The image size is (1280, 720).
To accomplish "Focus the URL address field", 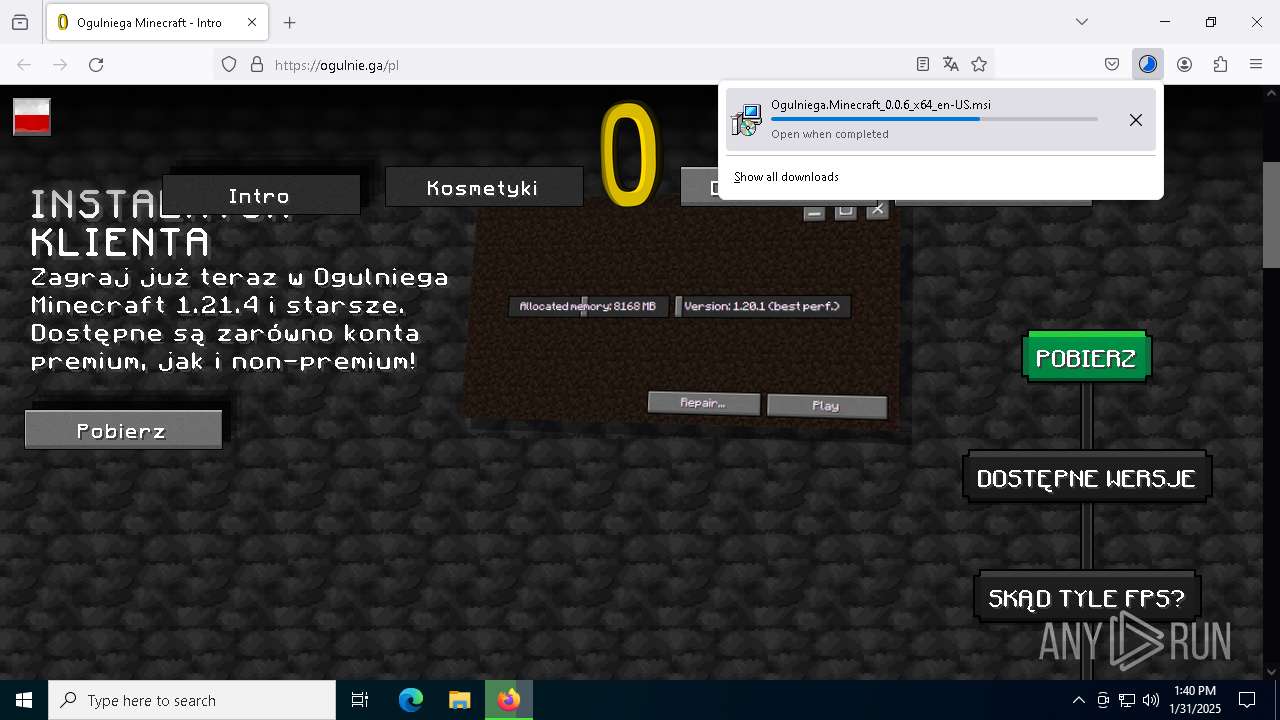I will (590, 64).
